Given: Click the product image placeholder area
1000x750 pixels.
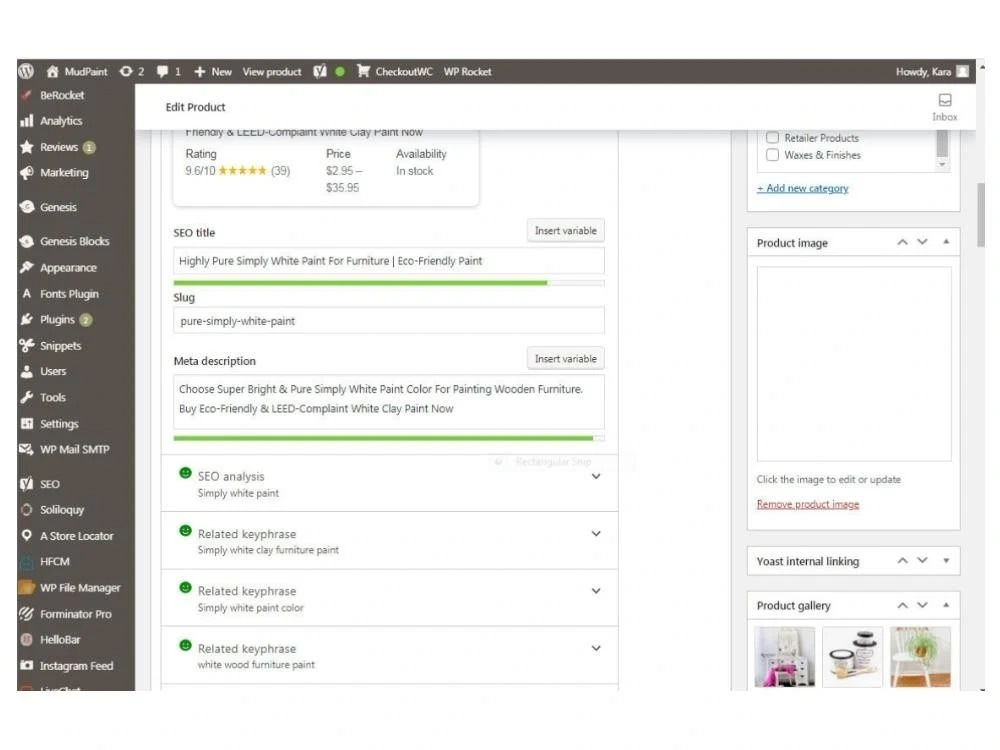Looking at the screenshot, I should coord(854,364).
